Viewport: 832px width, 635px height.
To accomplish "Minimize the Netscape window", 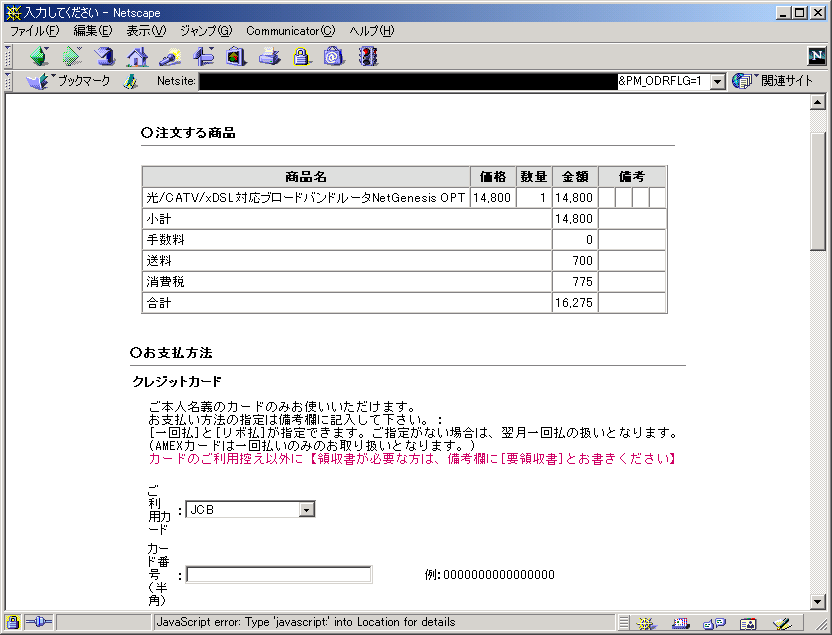I will pos(784,12).
